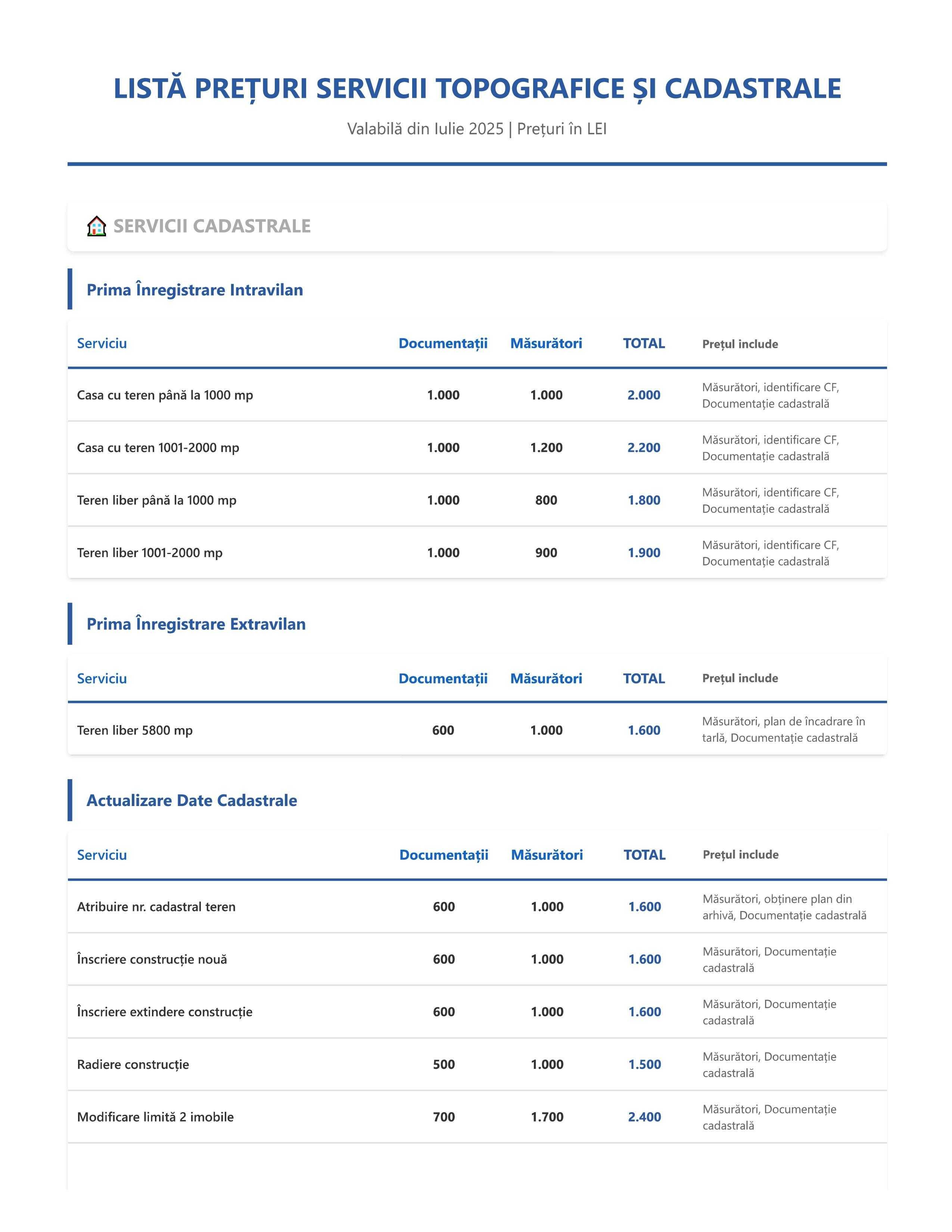Click the SERVICII CADASTRALE heading
Screen dimensions: 952x1232
212,226
